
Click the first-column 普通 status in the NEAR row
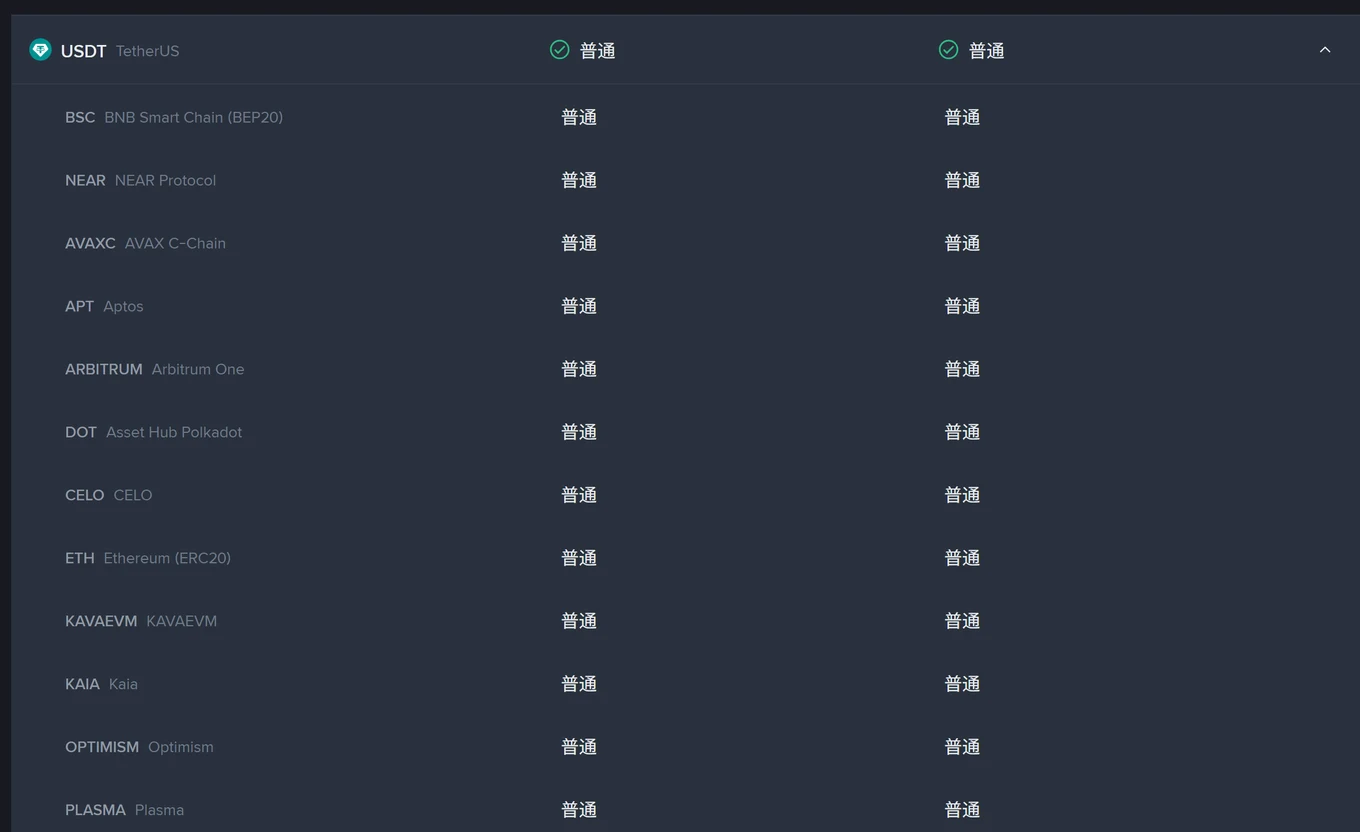[579, 180]
